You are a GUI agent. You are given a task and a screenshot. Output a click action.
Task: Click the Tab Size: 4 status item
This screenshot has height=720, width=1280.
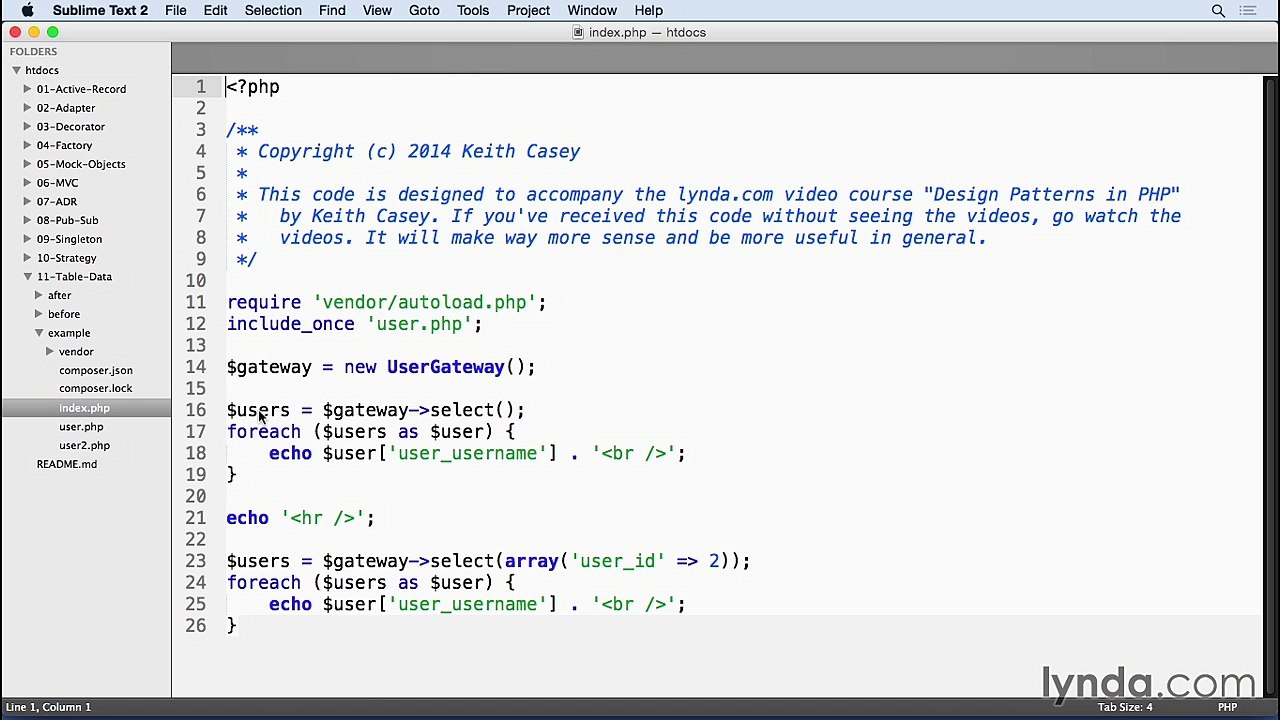point(1125,707)
